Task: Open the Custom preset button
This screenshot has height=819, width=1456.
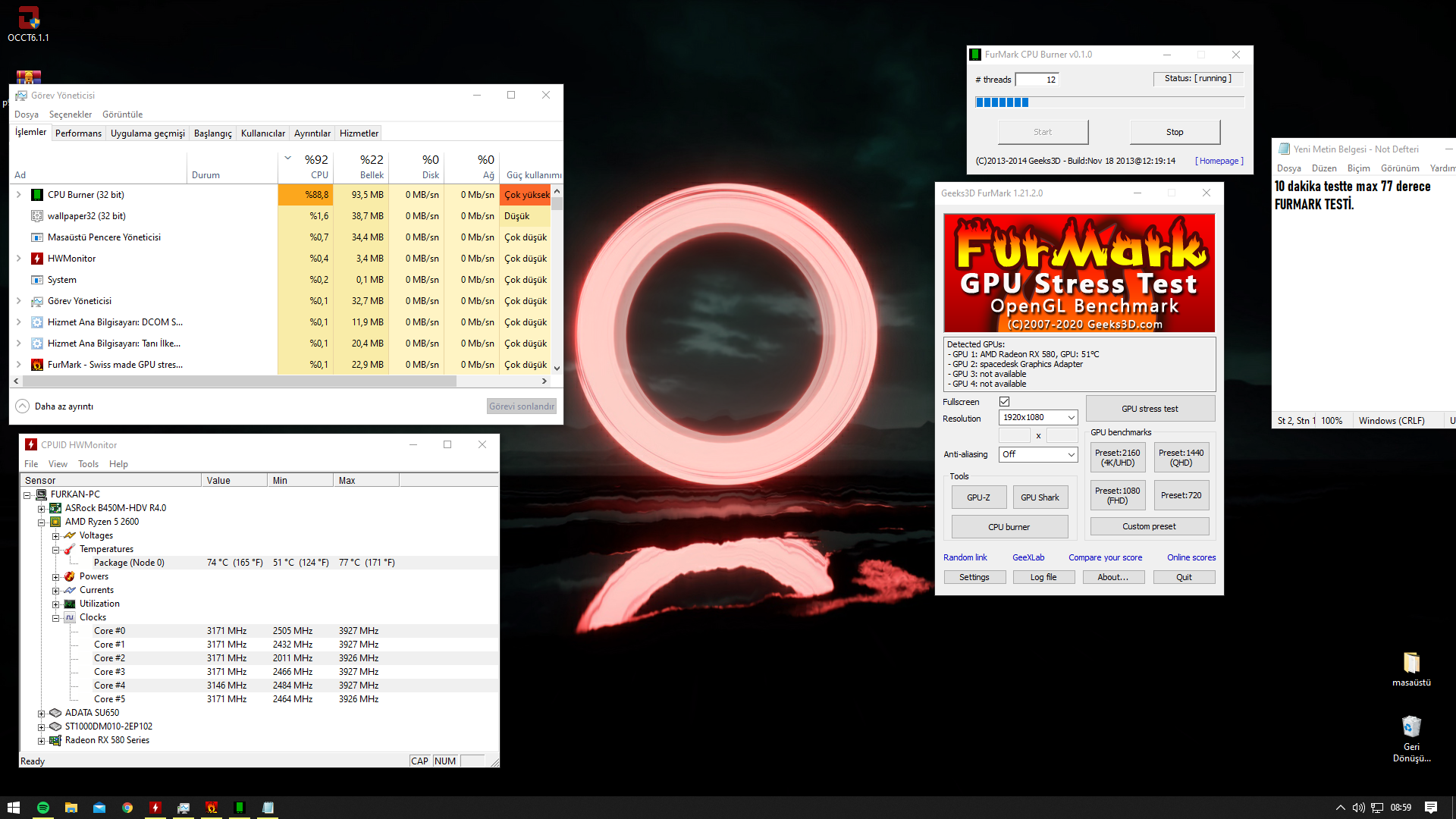Action: tap(1149, 526)
